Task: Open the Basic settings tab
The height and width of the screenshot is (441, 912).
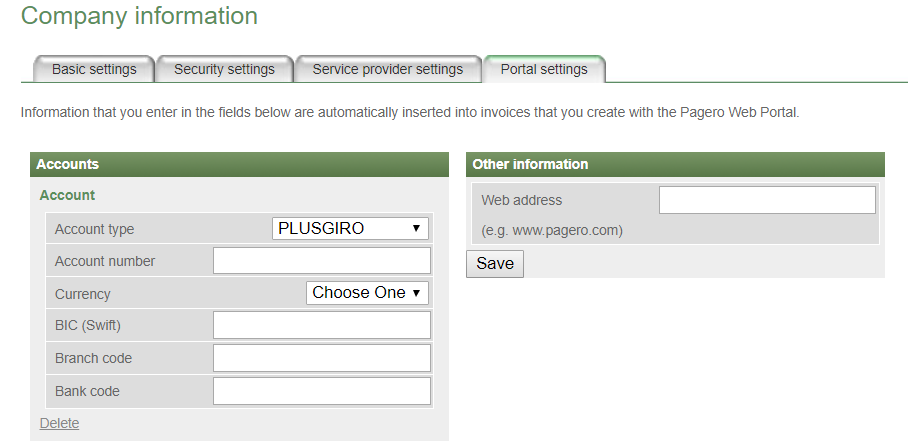Action: [94, 69]
